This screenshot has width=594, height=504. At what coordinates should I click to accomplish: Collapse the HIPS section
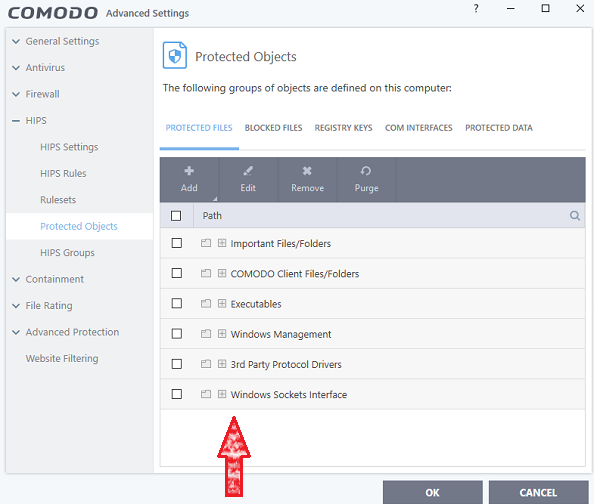pos(16,121)
